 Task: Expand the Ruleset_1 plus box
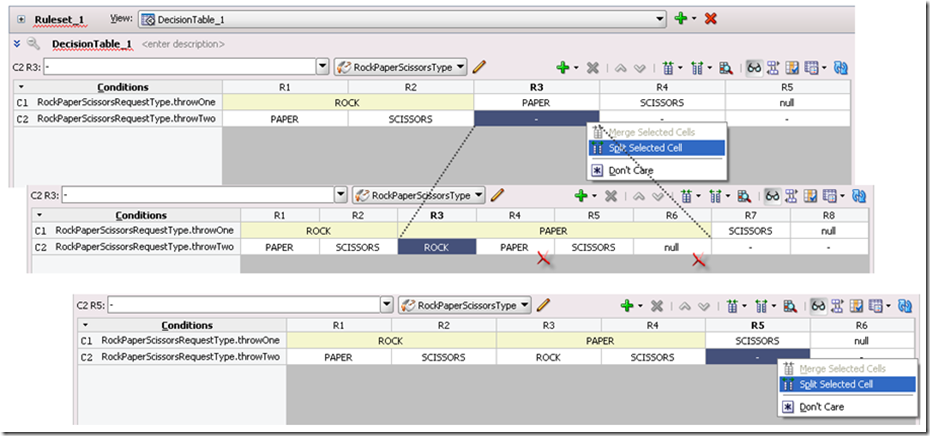(21, 19)
